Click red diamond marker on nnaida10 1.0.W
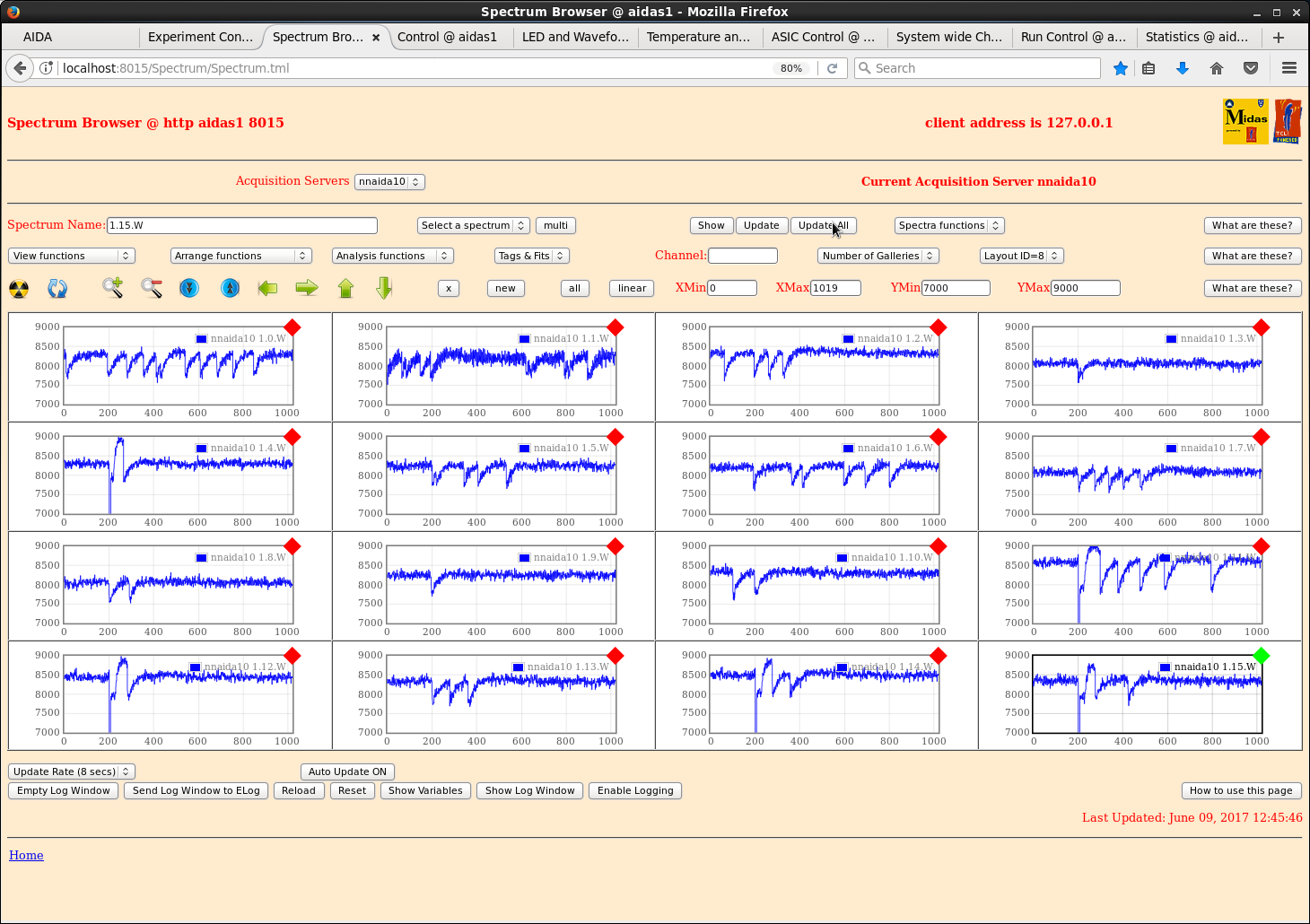 tap(293, 327)
